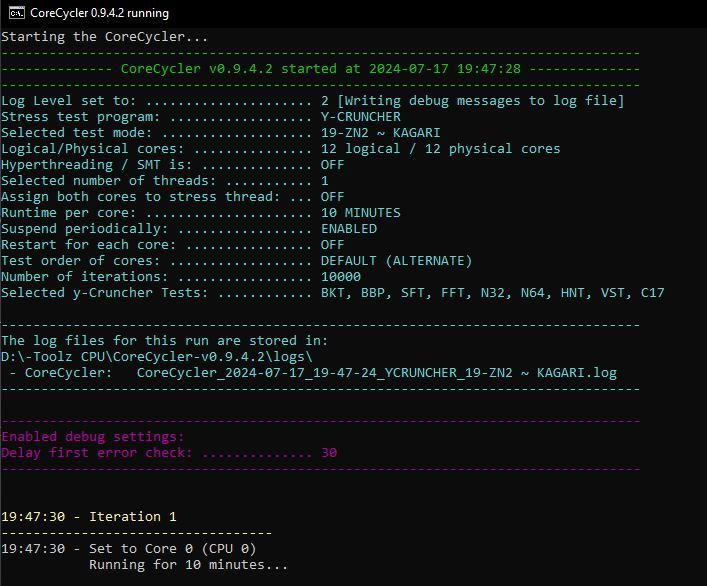Image resolution: width=707 pixels, height=586 pixels.
Task: Click the magenta '30' delay value
Action: pos(329,453)
